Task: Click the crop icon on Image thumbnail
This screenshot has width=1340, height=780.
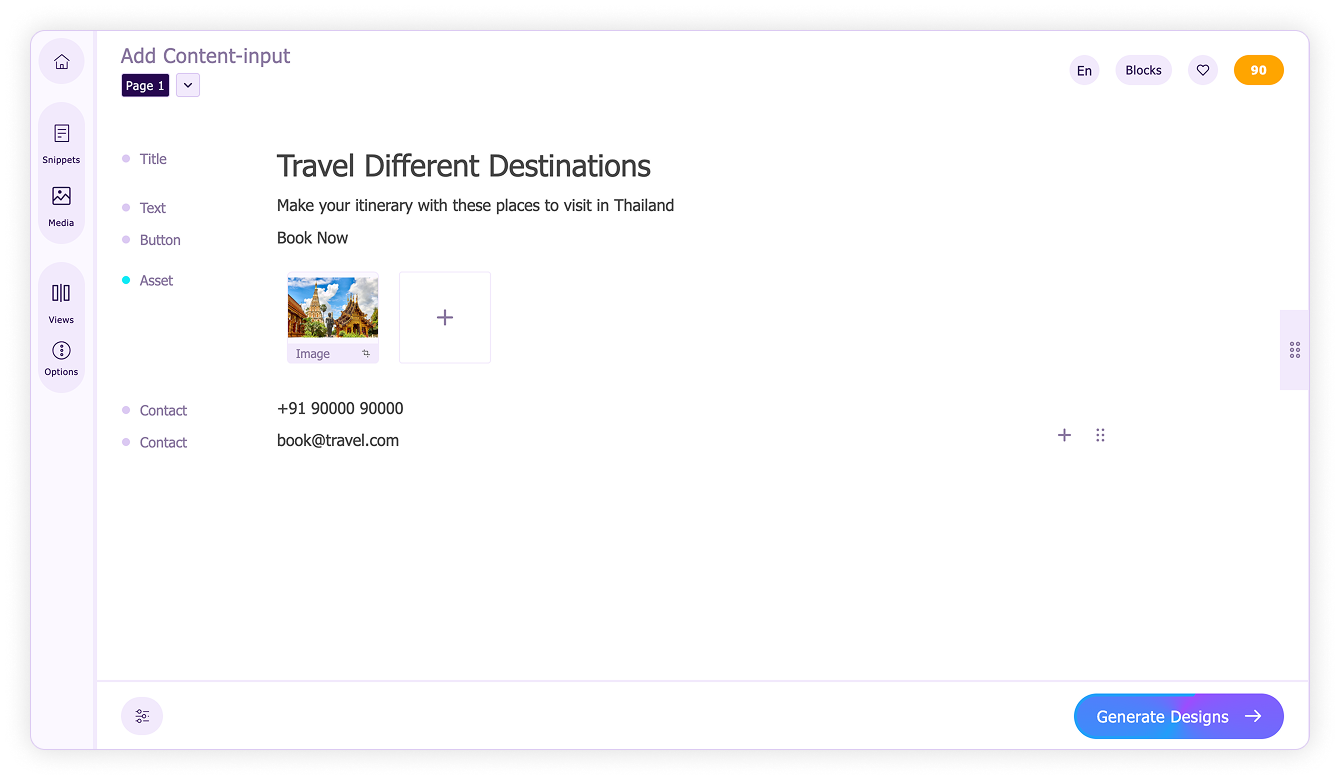Action: (366, 354)
